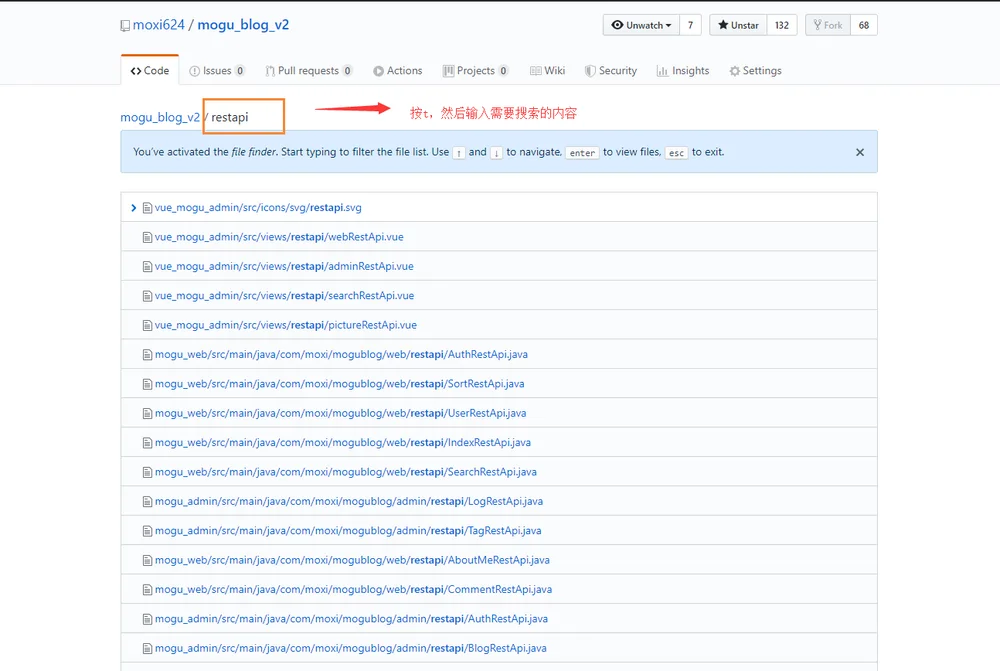Open SearchRestApi.java file
The width and height of the screenshot is (1000, 671).
click(x=346, y=472)
